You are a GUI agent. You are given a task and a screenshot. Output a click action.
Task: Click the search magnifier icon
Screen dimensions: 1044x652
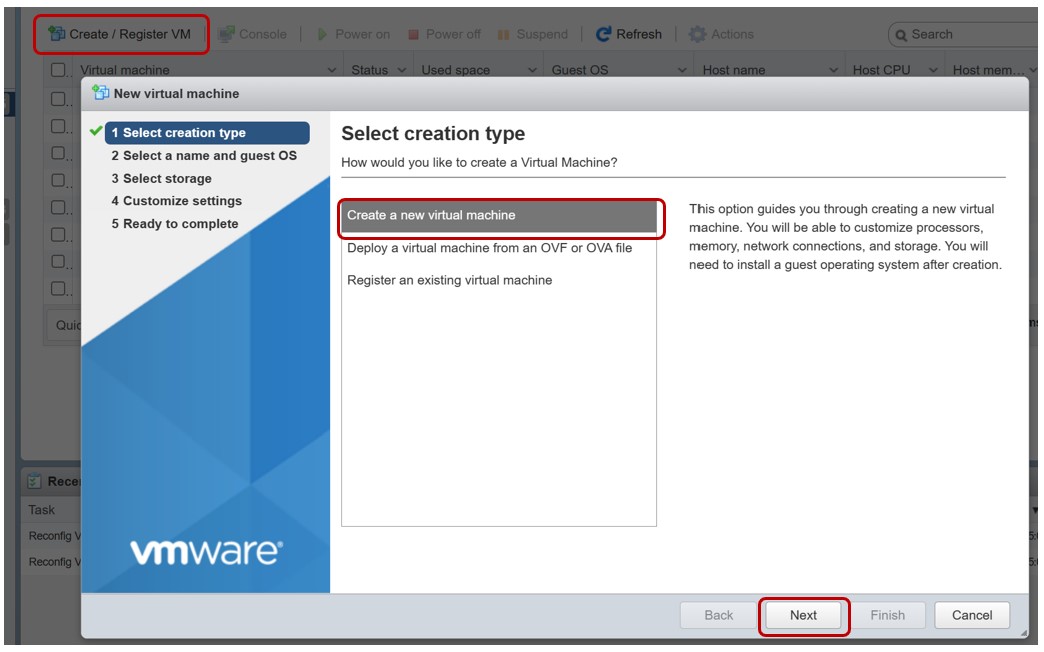tap(900, 34)
